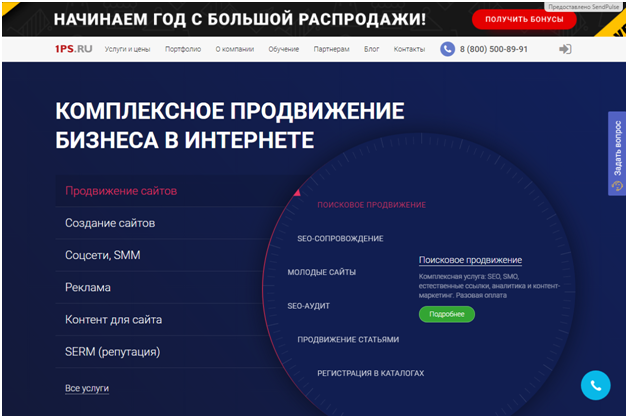The height and width of the screenshot is (418, 628).
Task: Click the green «Подробнее» button
Action: click(x=447, y=314)
